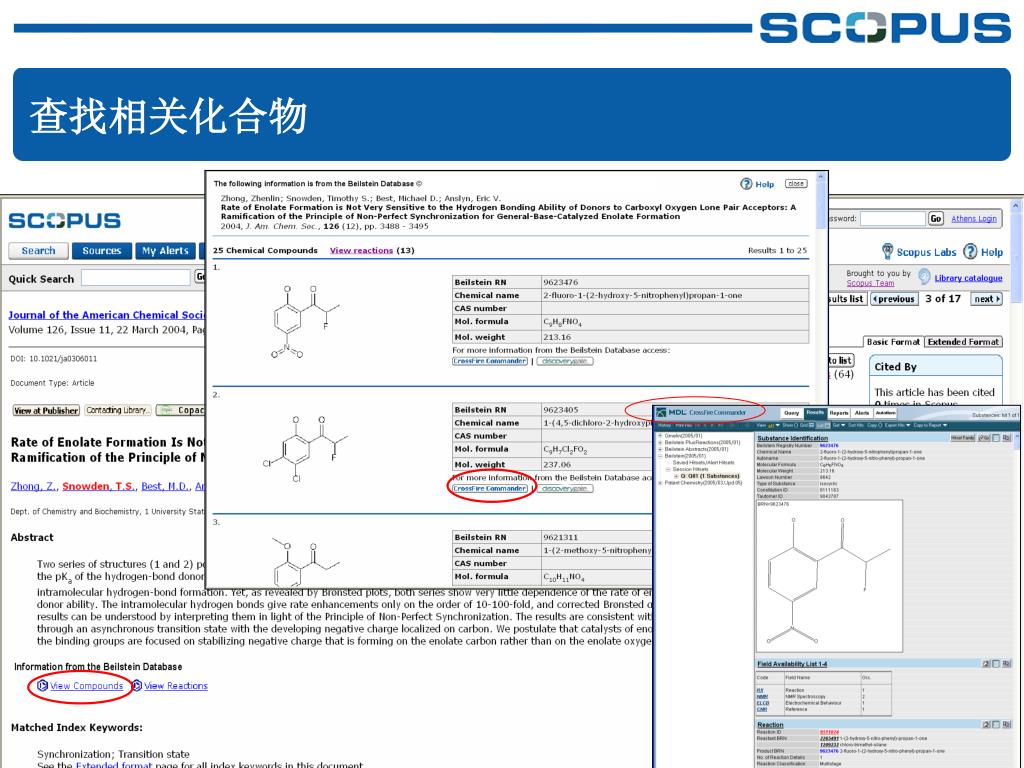The height and width of the screenshot is (768, 1024).
Task: Click copy icon in Substance Identification header
Action: point(1006,438)
